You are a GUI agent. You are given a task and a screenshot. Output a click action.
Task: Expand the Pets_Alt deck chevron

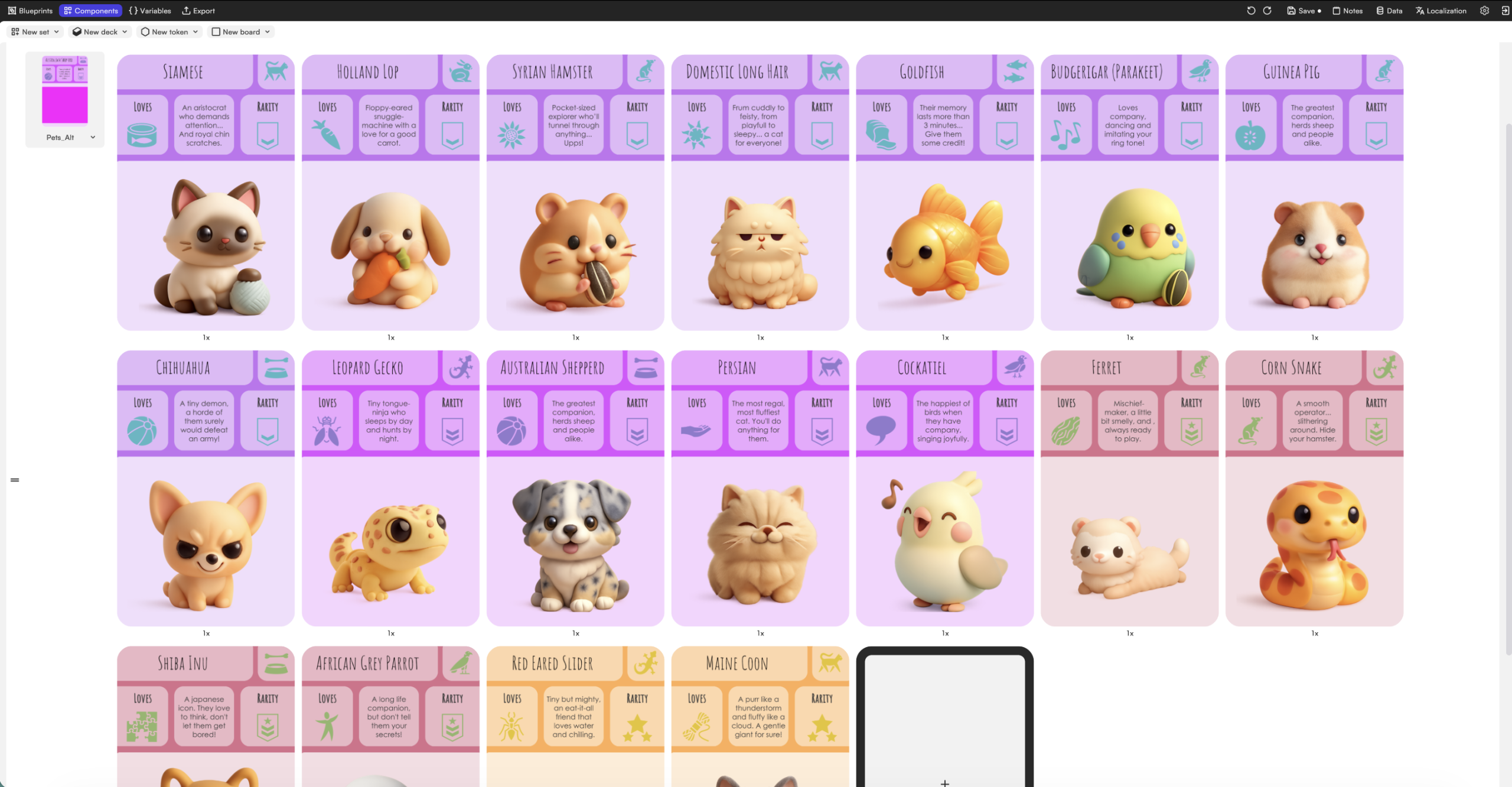[93, 138]
